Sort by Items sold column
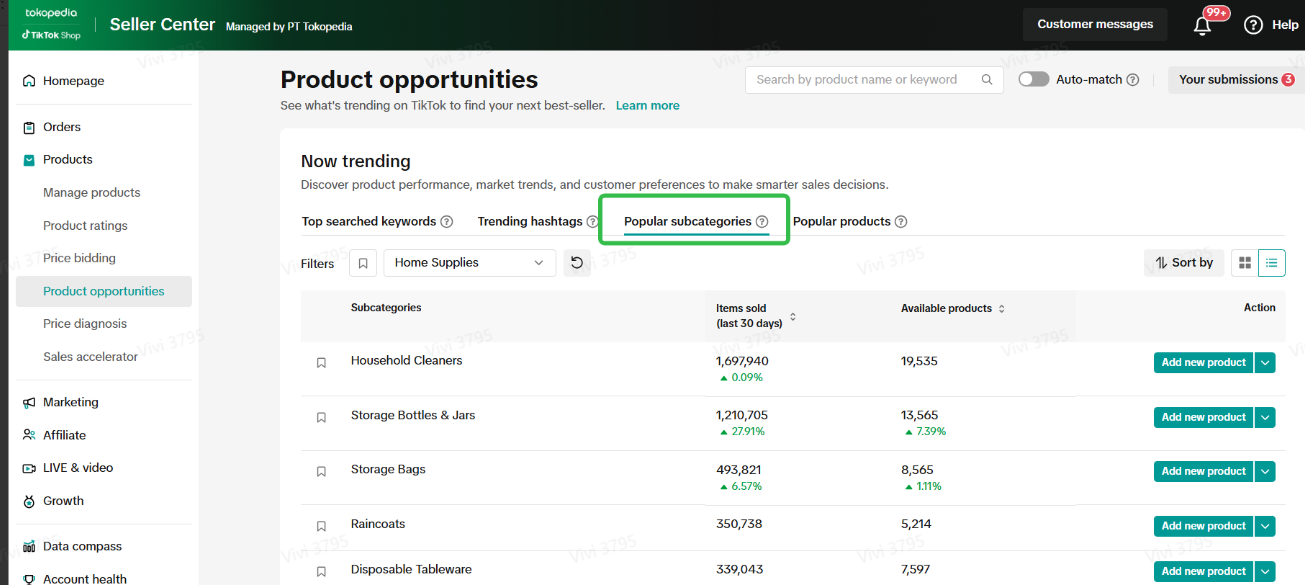1305x585 pixels. 793,316
